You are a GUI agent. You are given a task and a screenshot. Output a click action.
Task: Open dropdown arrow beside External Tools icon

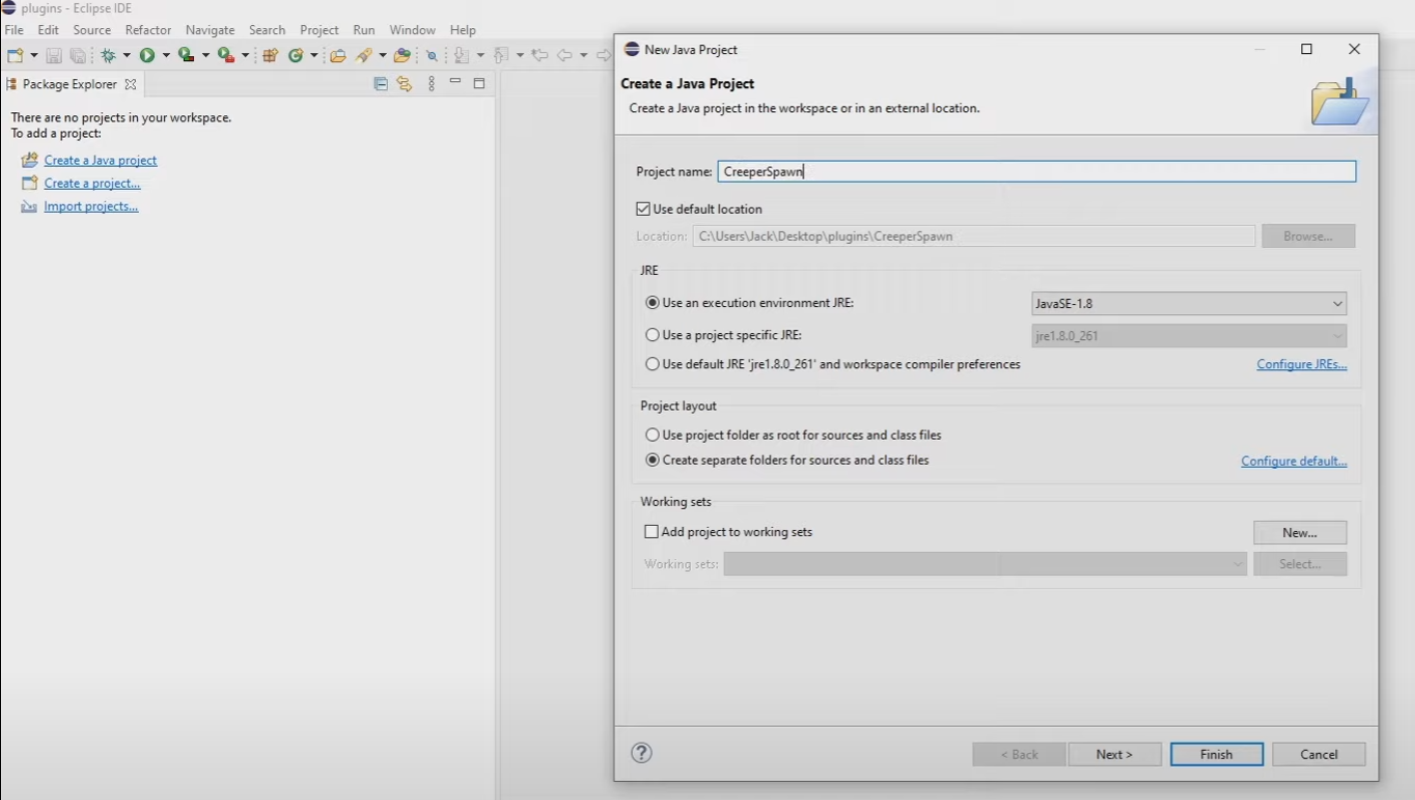[x=245, y=56]
